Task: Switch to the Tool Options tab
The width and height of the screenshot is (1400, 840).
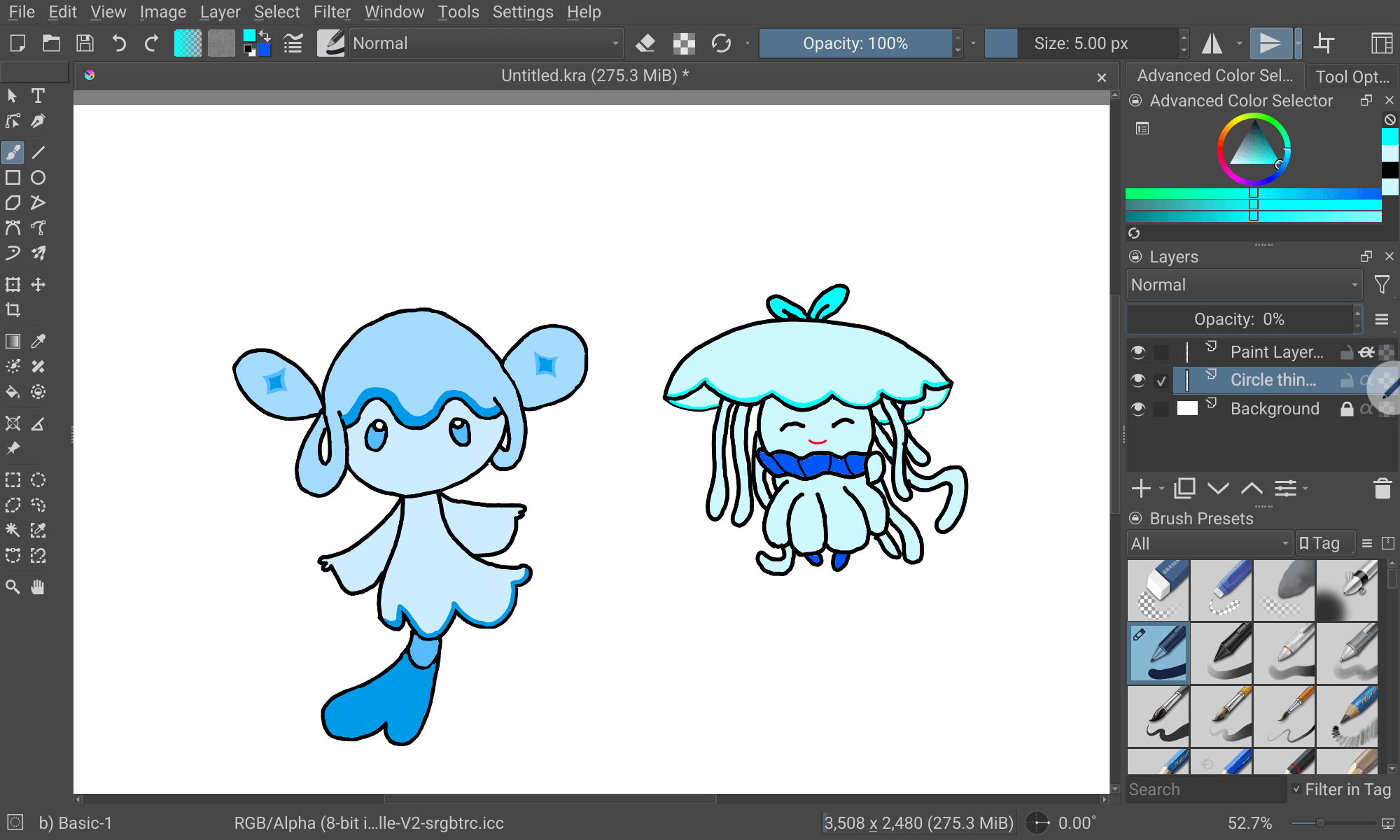Action: pyautogui.click(x=1352, y=76)
